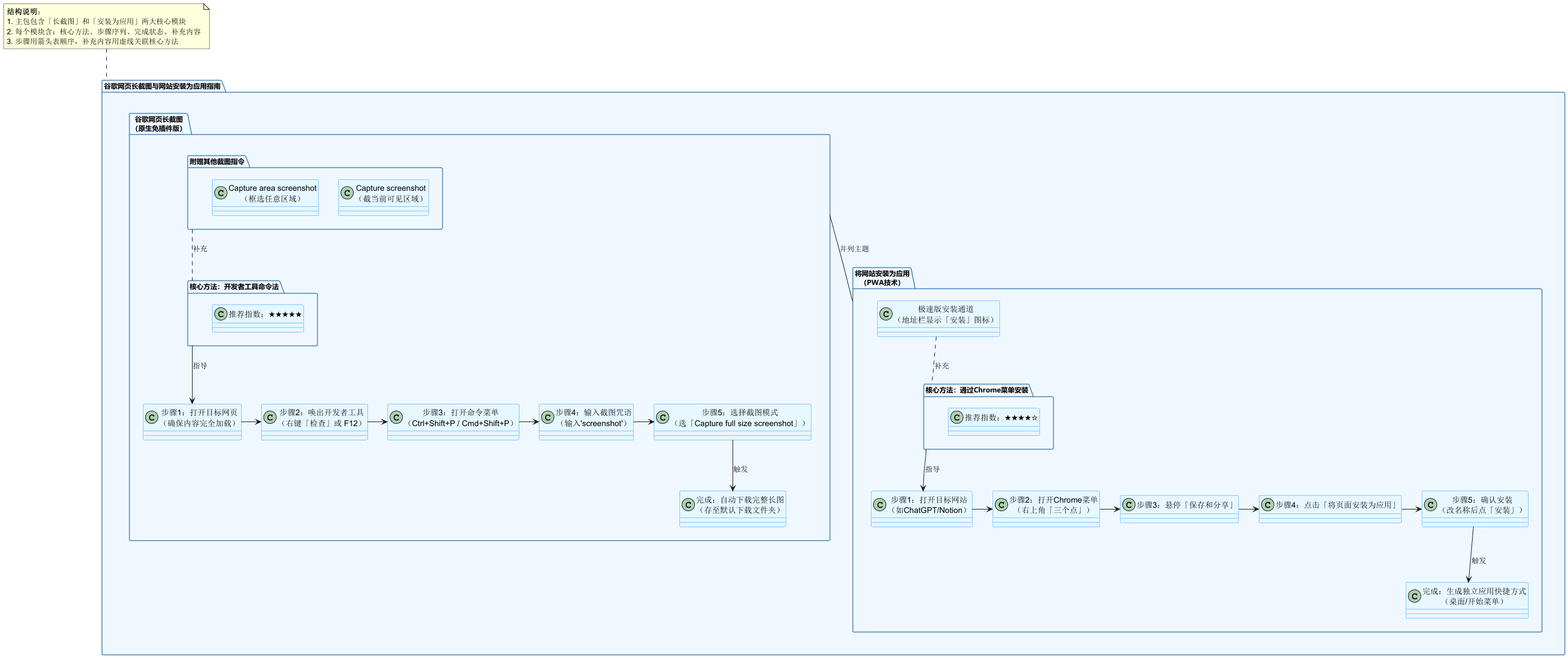This screenshot has width=1568, height=658.
Task: Click the 附赠其他截图指令 package label
Action: (x=217, y=162)
